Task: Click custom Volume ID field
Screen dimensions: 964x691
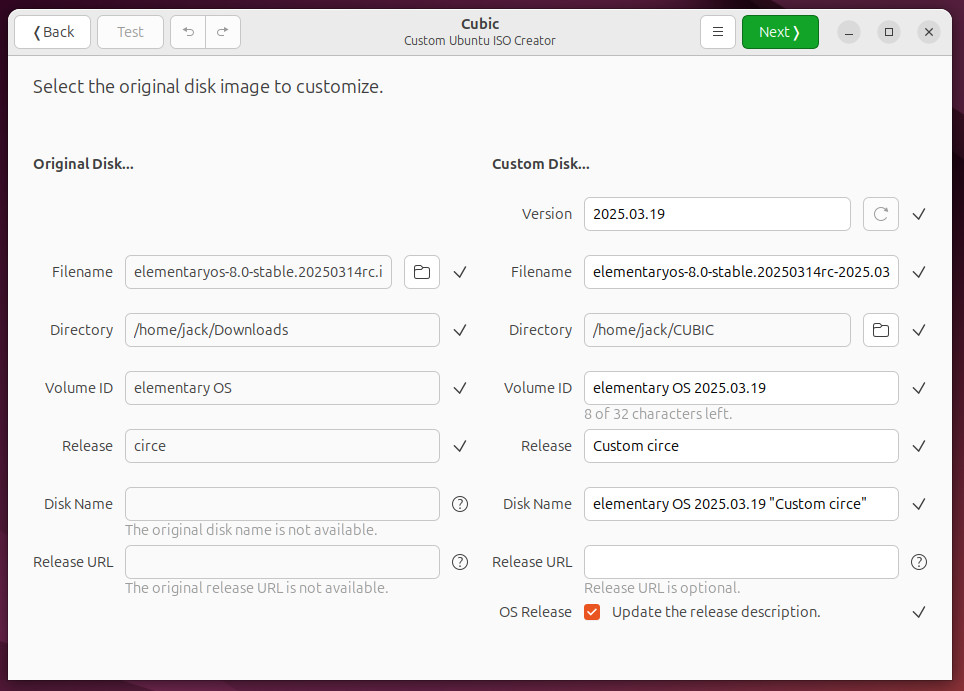Action: [x=741, y=388]
